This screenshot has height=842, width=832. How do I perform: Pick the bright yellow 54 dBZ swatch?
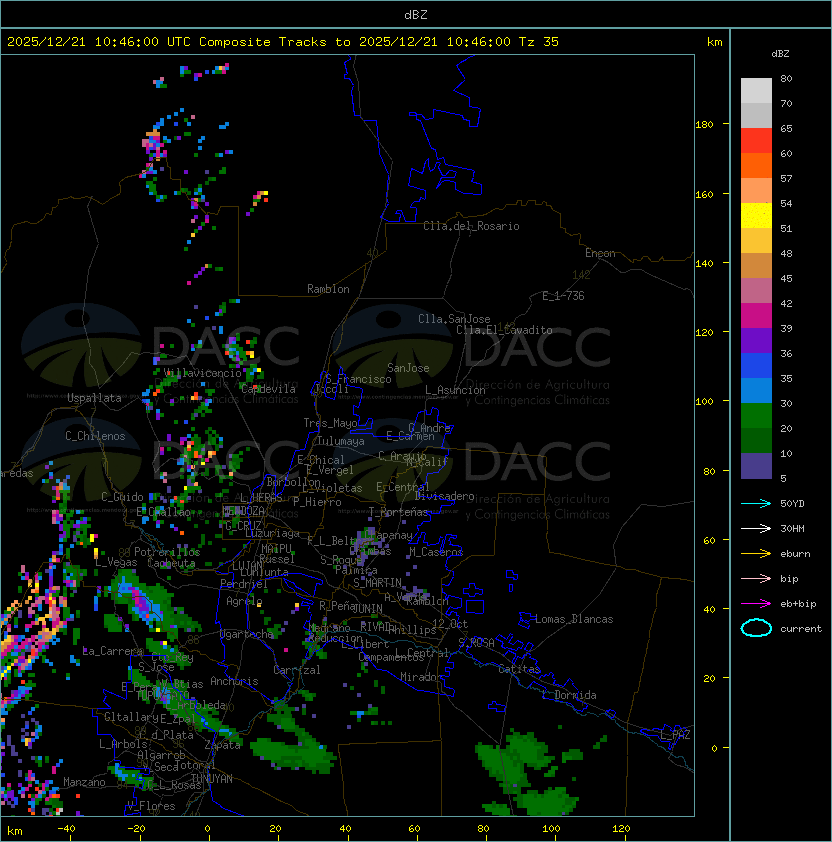tap(756, 215)
